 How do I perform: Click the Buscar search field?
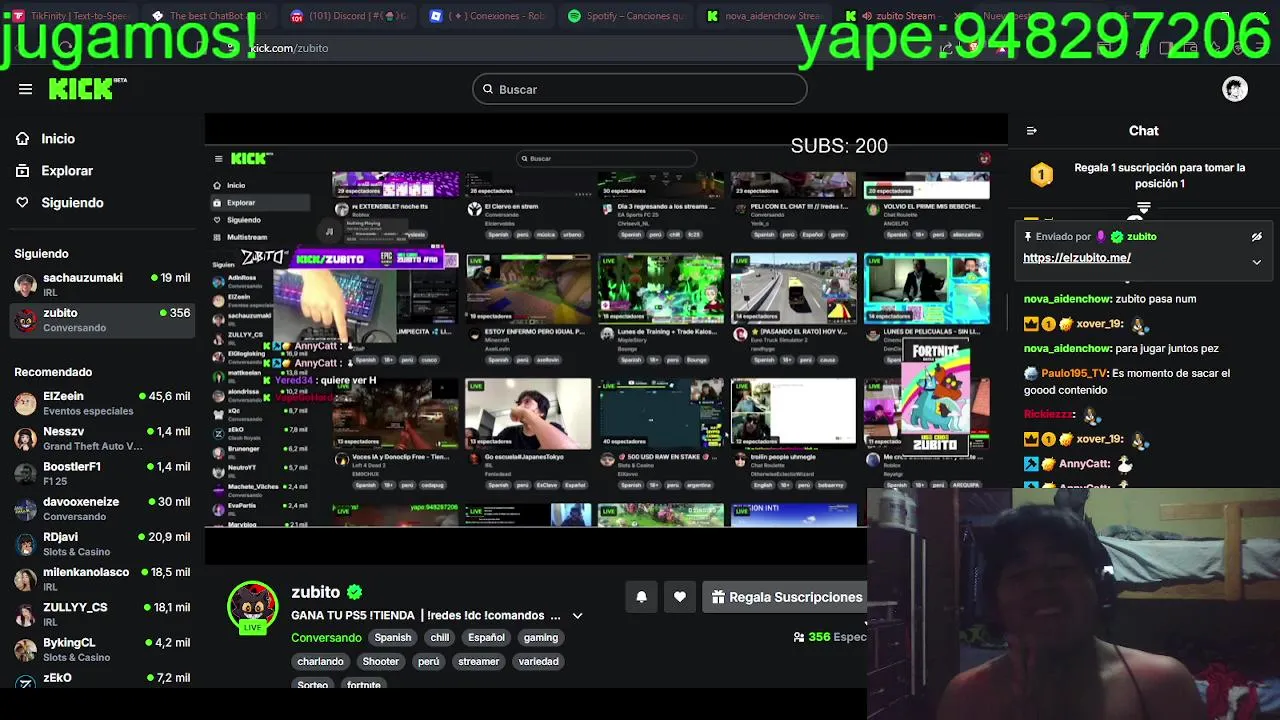click(x=640, y=89)
